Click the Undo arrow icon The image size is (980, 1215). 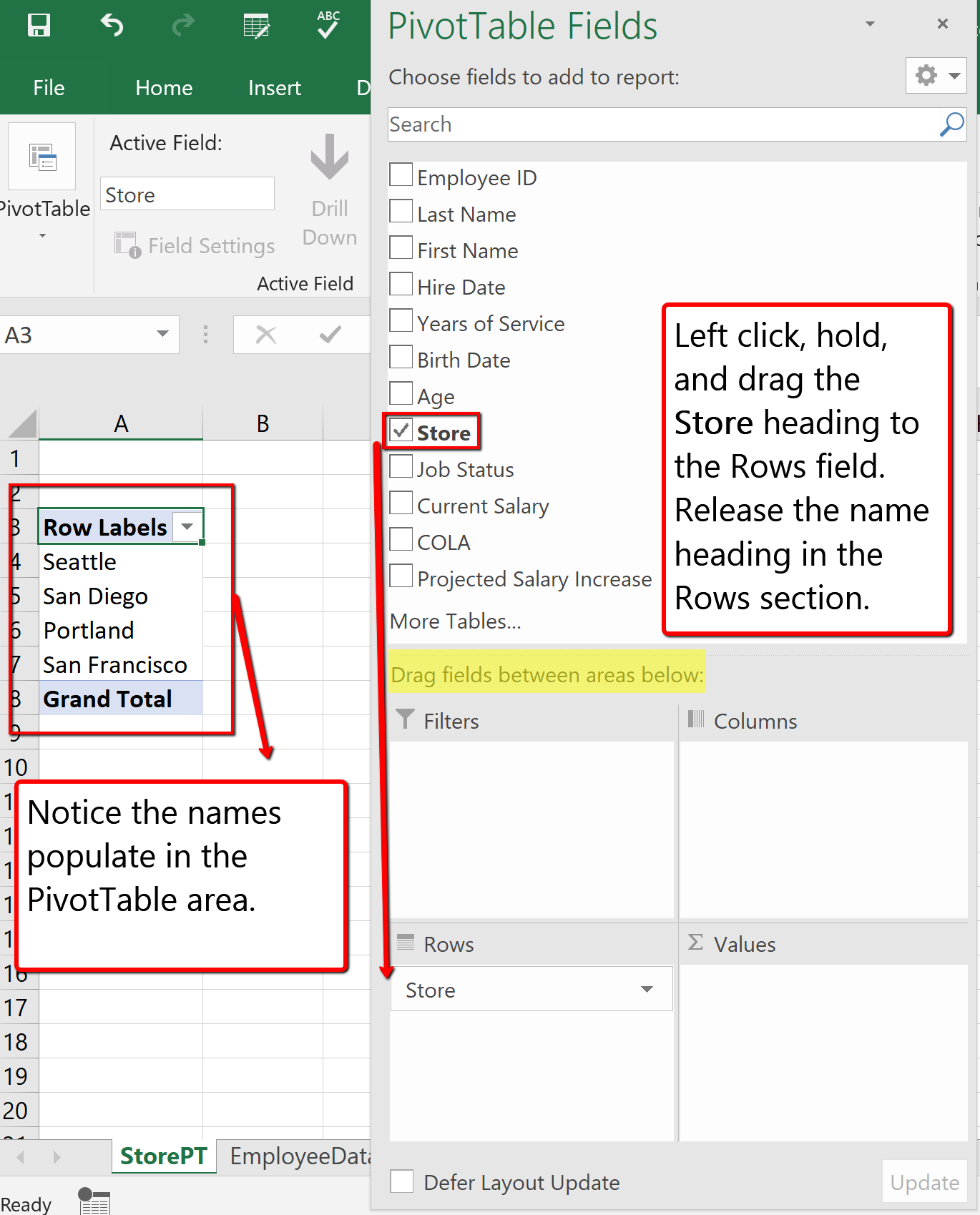(x=112, y=26)
